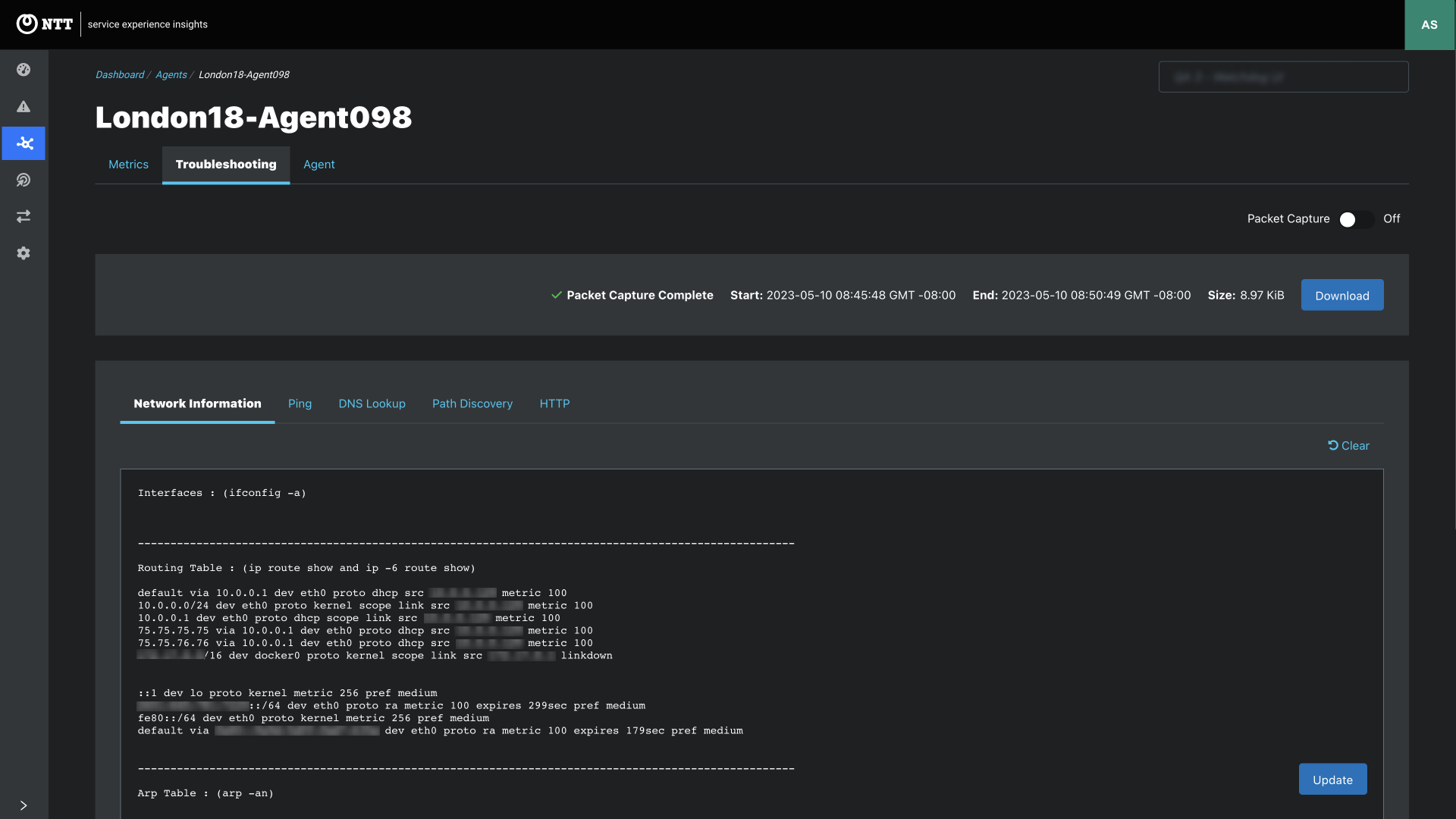This screenshot has height=819, width=1456.
Task: Open the settings gear icon in sidebar
Action: 24,253
